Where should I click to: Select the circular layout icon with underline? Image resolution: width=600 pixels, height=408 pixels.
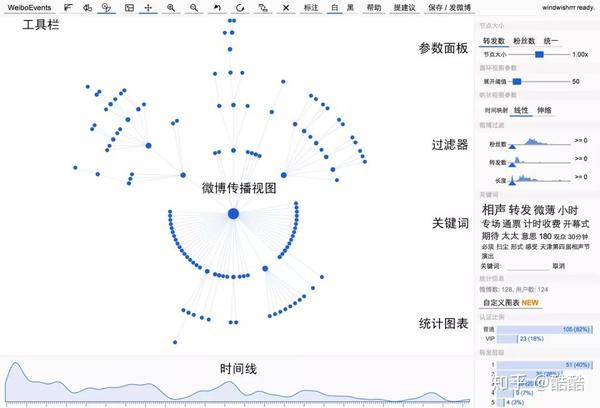(106, 7)
